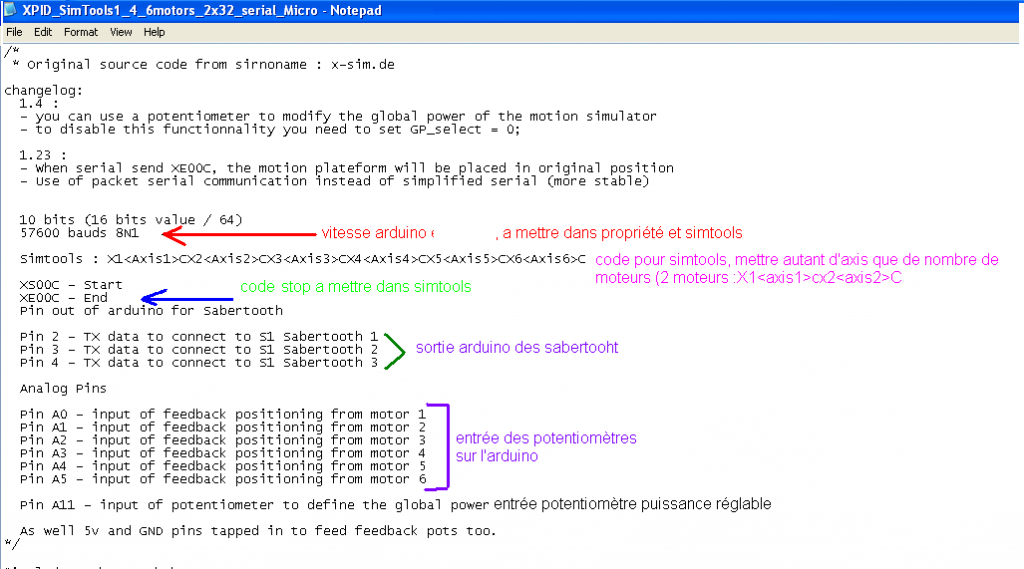Click the blue arrow next to XE00C End
Screen dimensions: 1024x569
click(187, 298)
